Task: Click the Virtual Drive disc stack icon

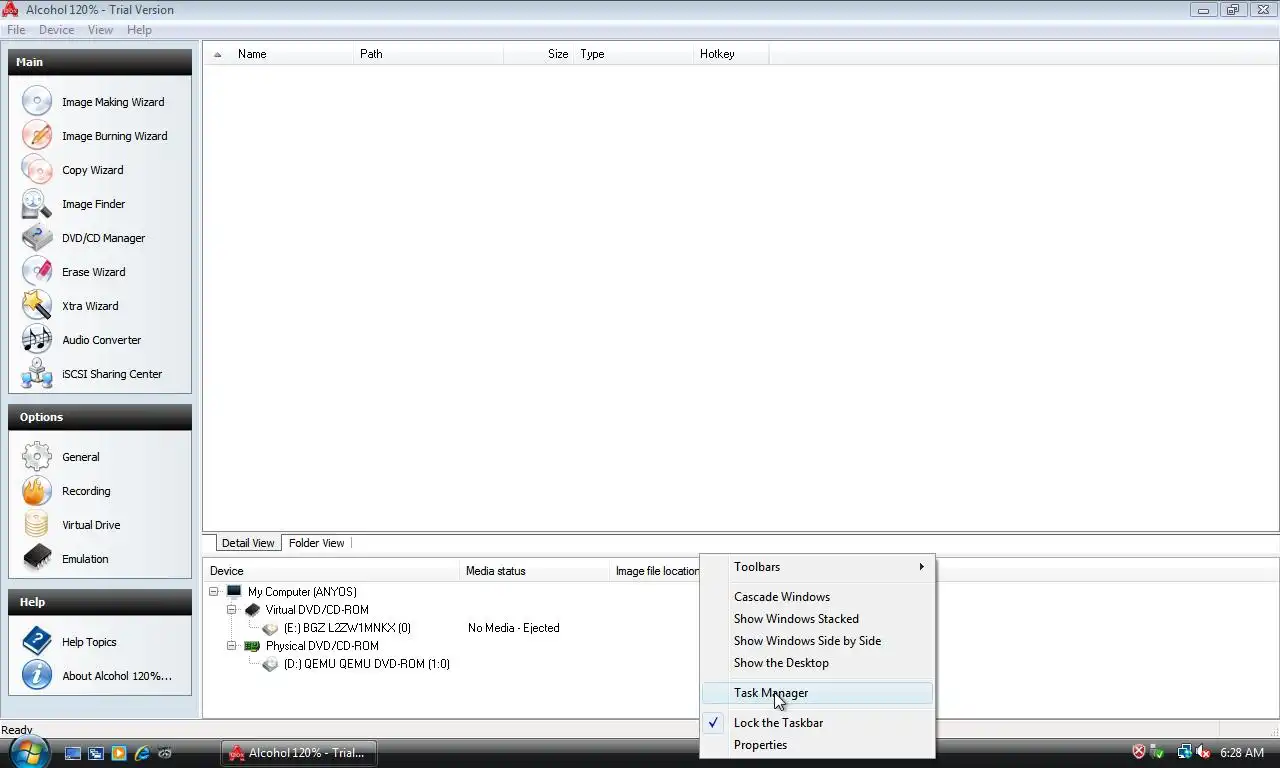Action: 37,524
